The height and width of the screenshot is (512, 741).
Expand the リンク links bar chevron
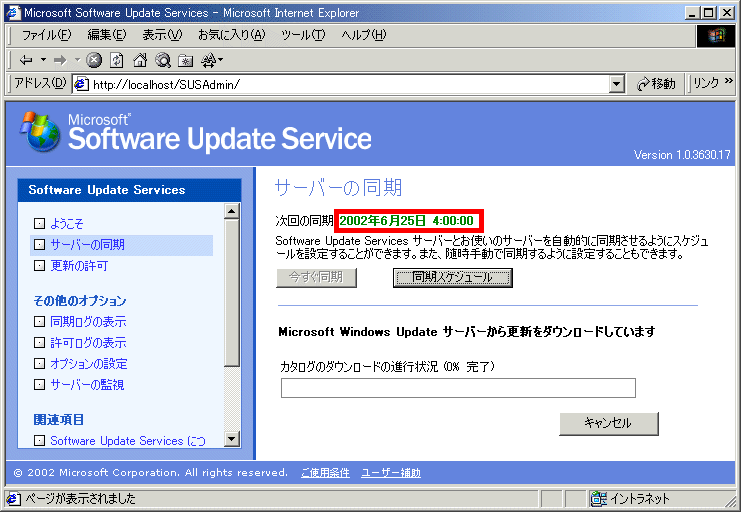[x=728, y=81]
